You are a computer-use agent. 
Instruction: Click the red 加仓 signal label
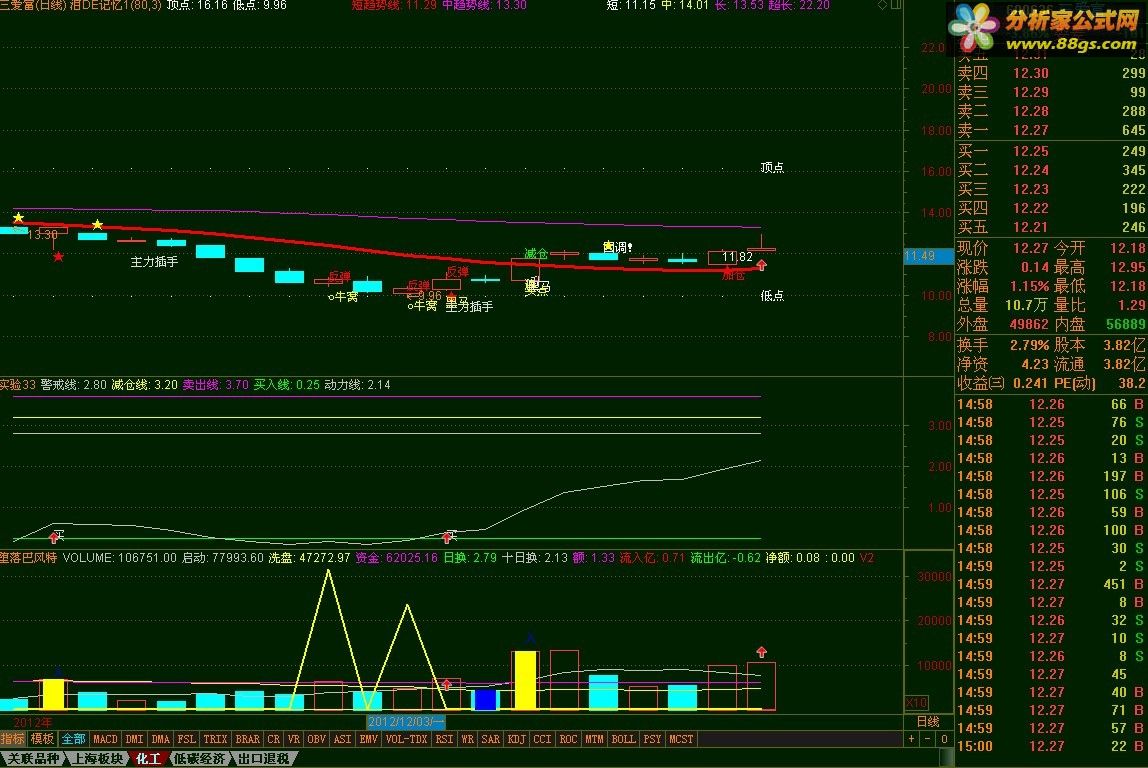point(734,275)
